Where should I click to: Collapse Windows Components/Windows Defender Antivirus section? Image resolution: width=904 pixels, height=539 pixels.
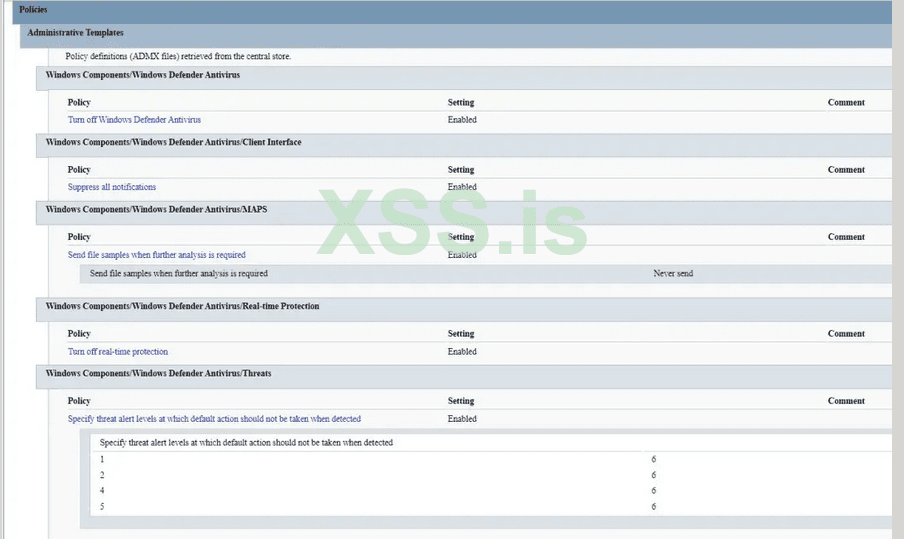464,78
